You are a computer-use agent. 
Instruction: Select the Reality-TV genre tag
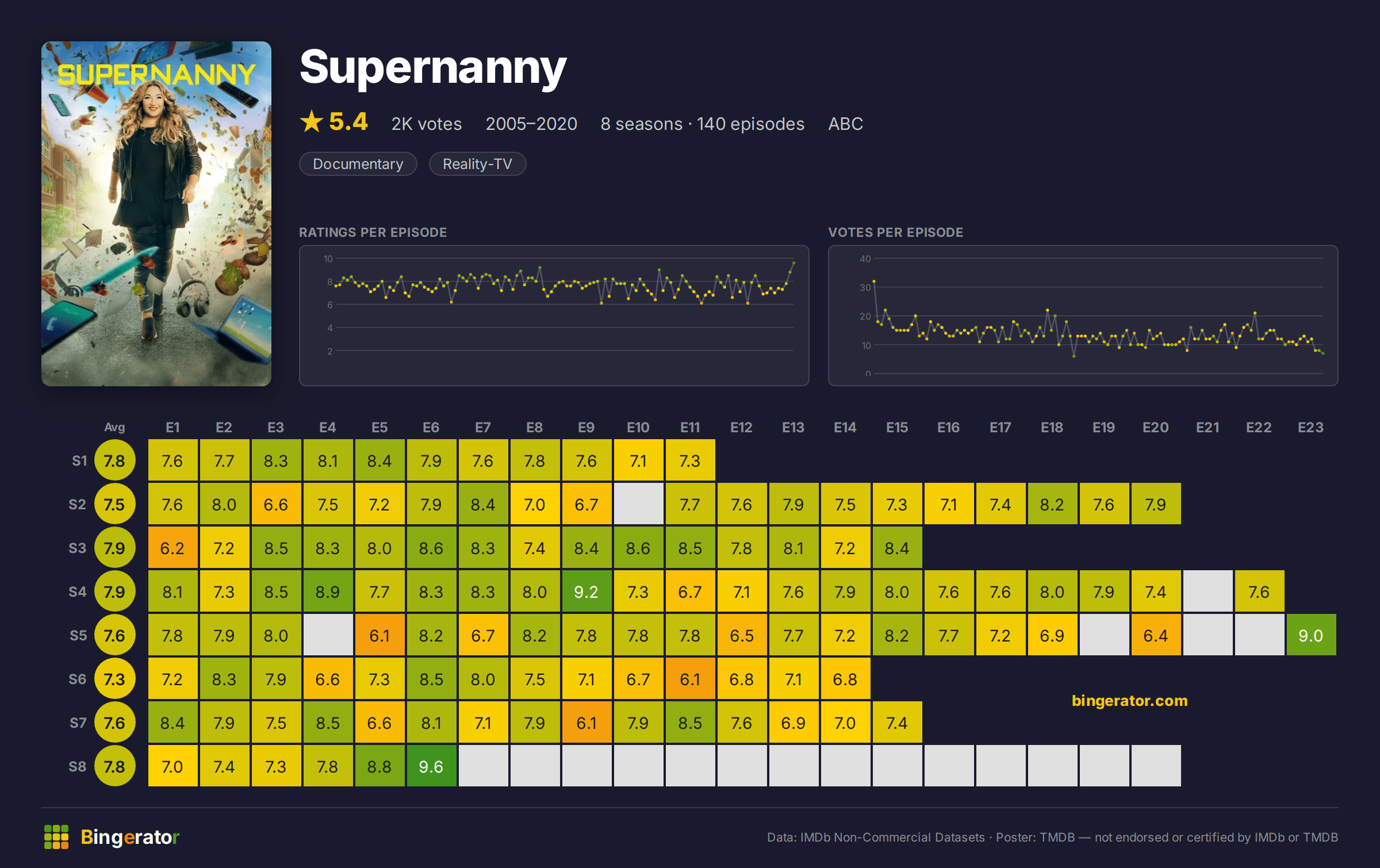pos(477,164)
